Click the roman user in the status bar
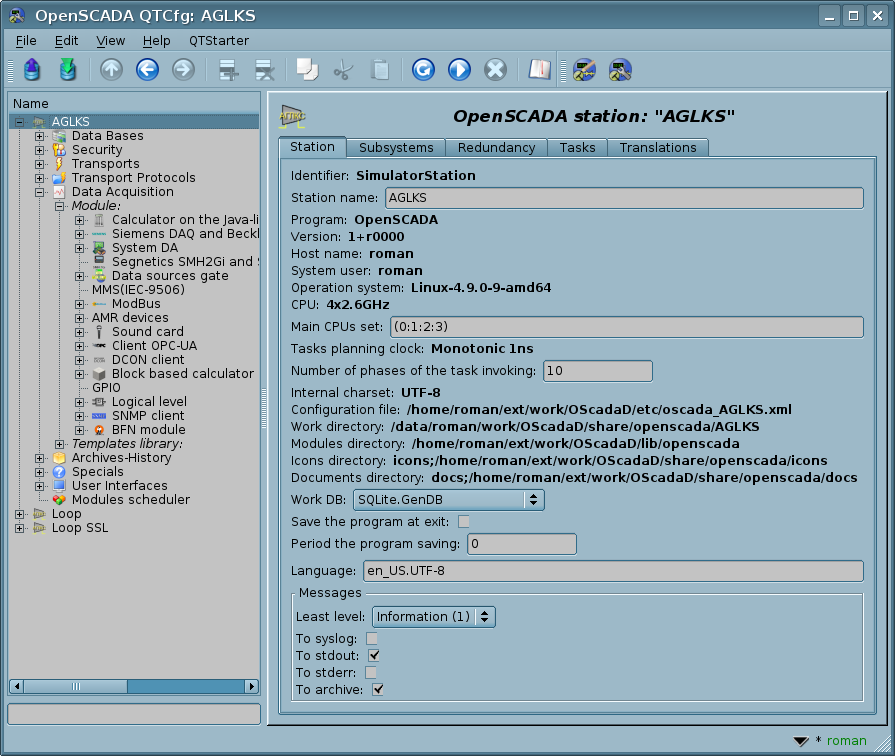Image resolution: width=895 pixels, height=756 pixels. click(x=846, y=741)
